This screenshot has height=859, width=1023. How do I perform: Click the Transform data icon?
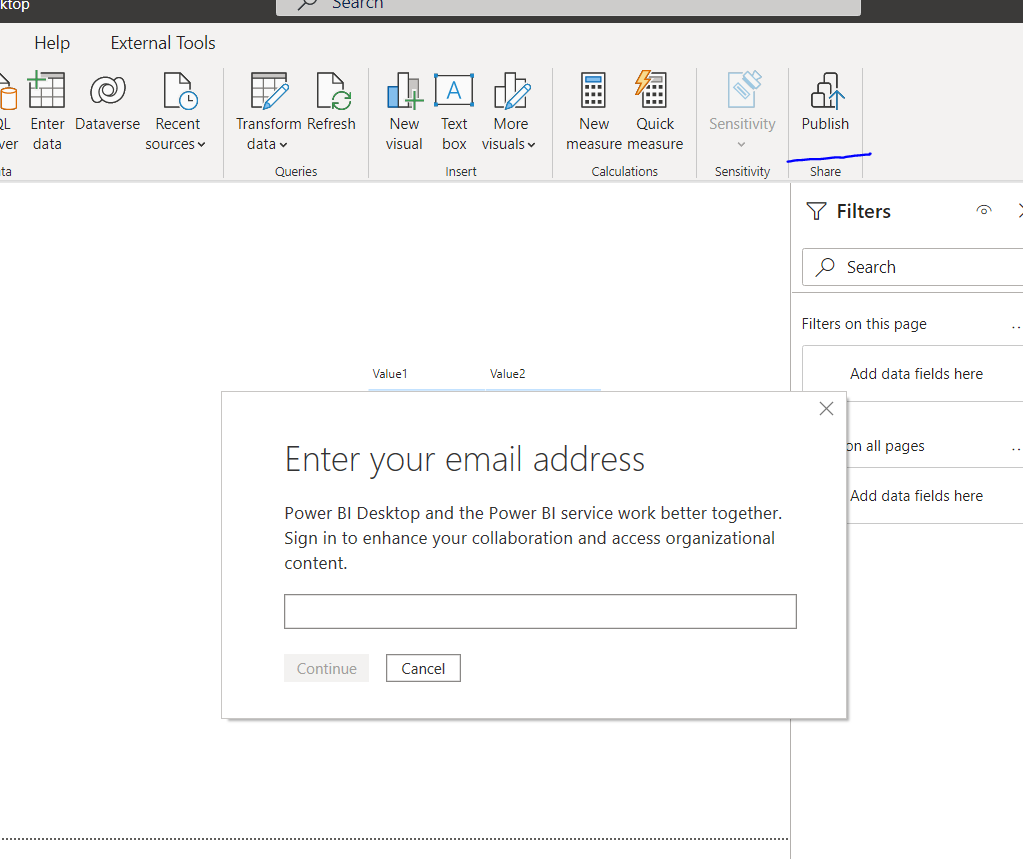(269, 91)
